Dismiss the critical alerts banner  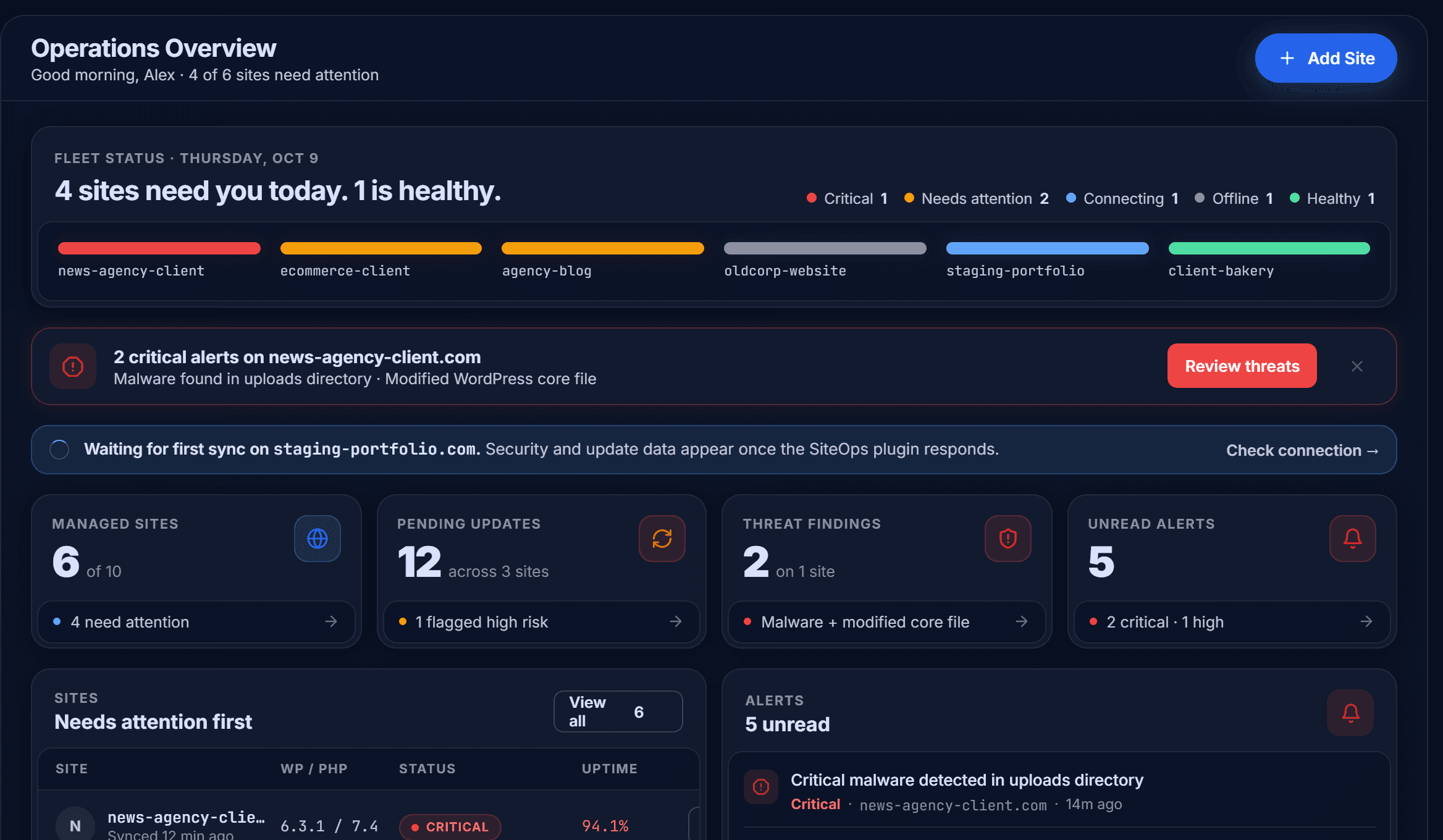pos(1357,366)
